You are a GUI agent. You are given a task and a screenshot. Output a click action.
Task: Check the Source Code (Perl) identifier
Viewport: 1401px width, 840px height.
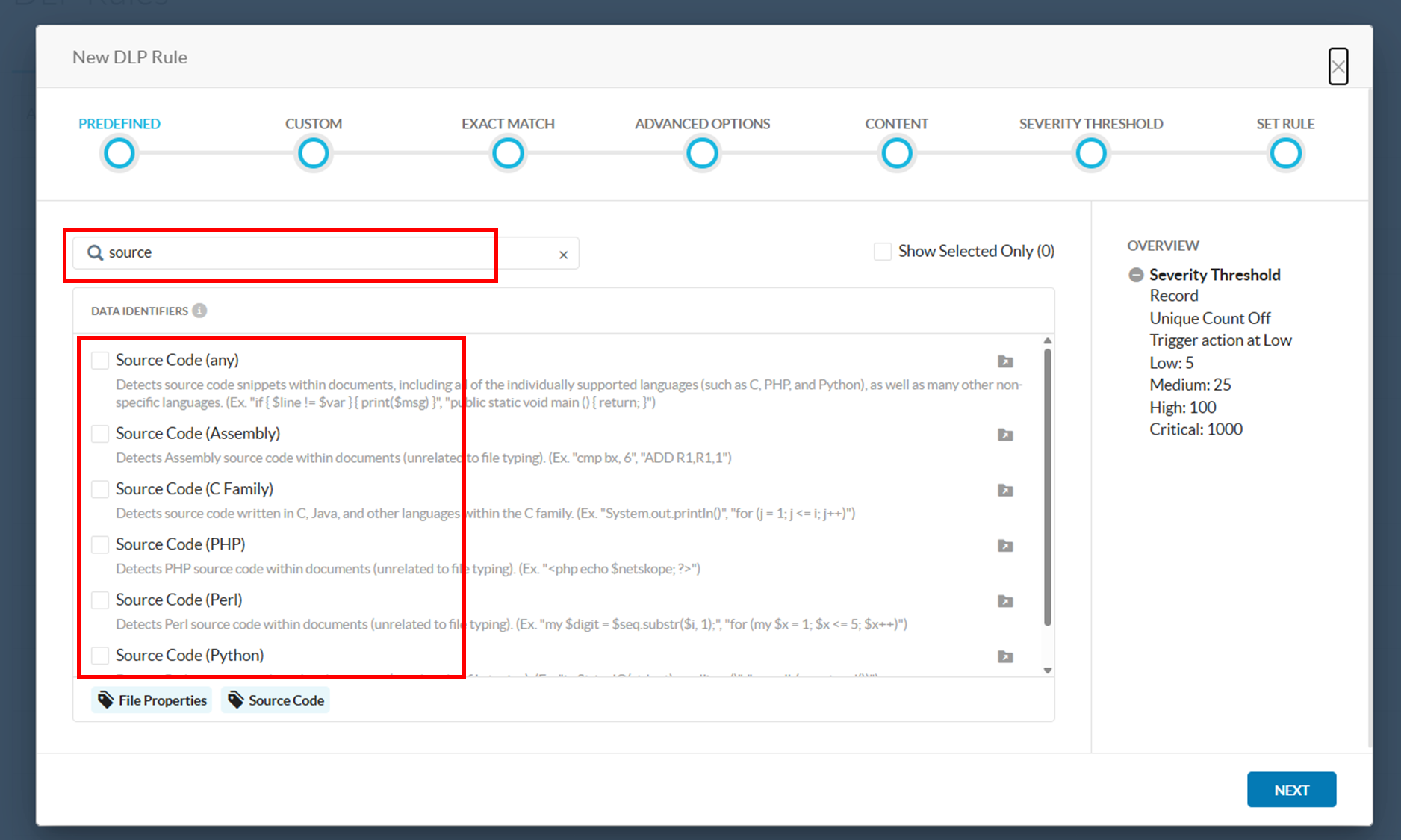click(100, 600)
